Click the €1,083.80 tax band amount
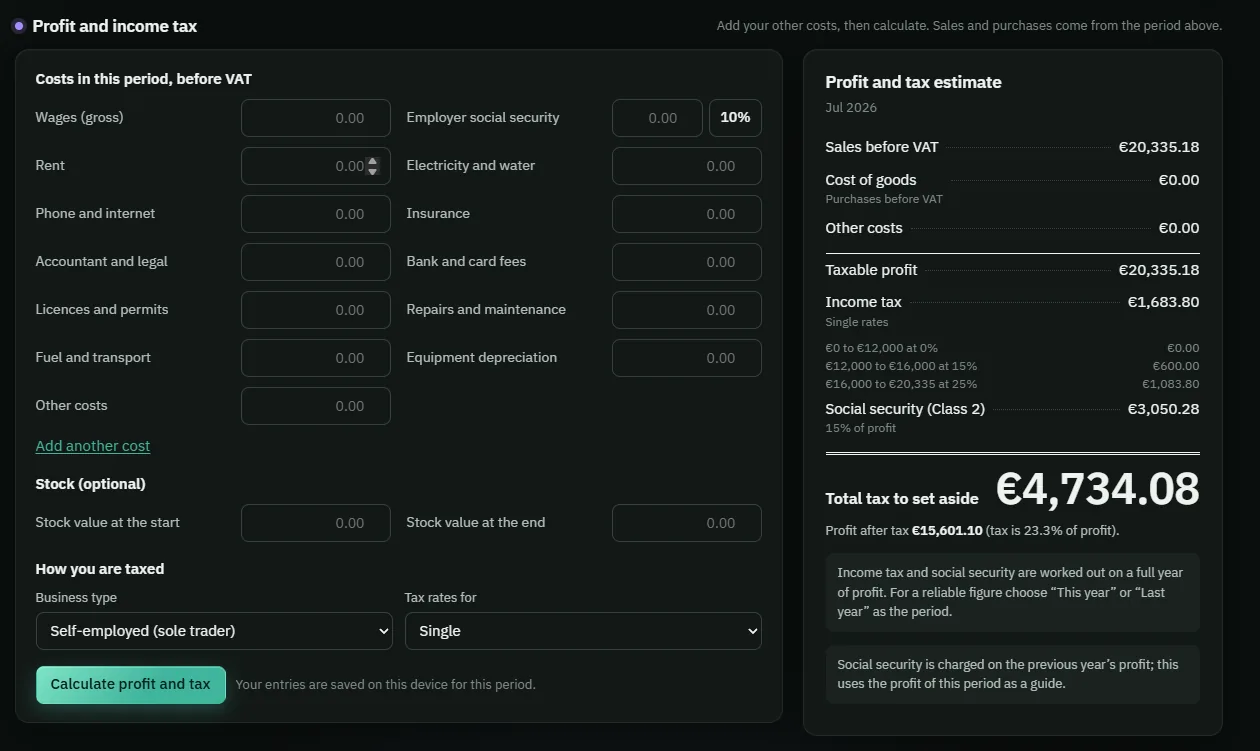Image resolution: width=1260 pixels, height=751 pixels. [x=1171, y=384]
